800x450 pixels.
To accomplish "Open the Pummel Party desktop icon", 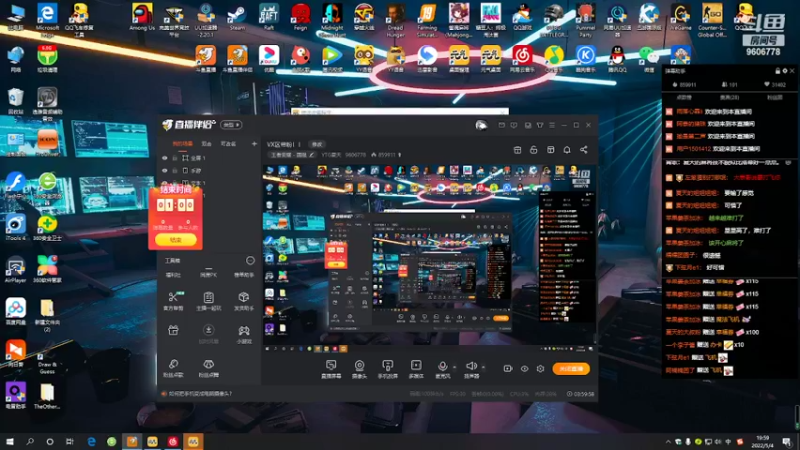I will click(585, 20).
